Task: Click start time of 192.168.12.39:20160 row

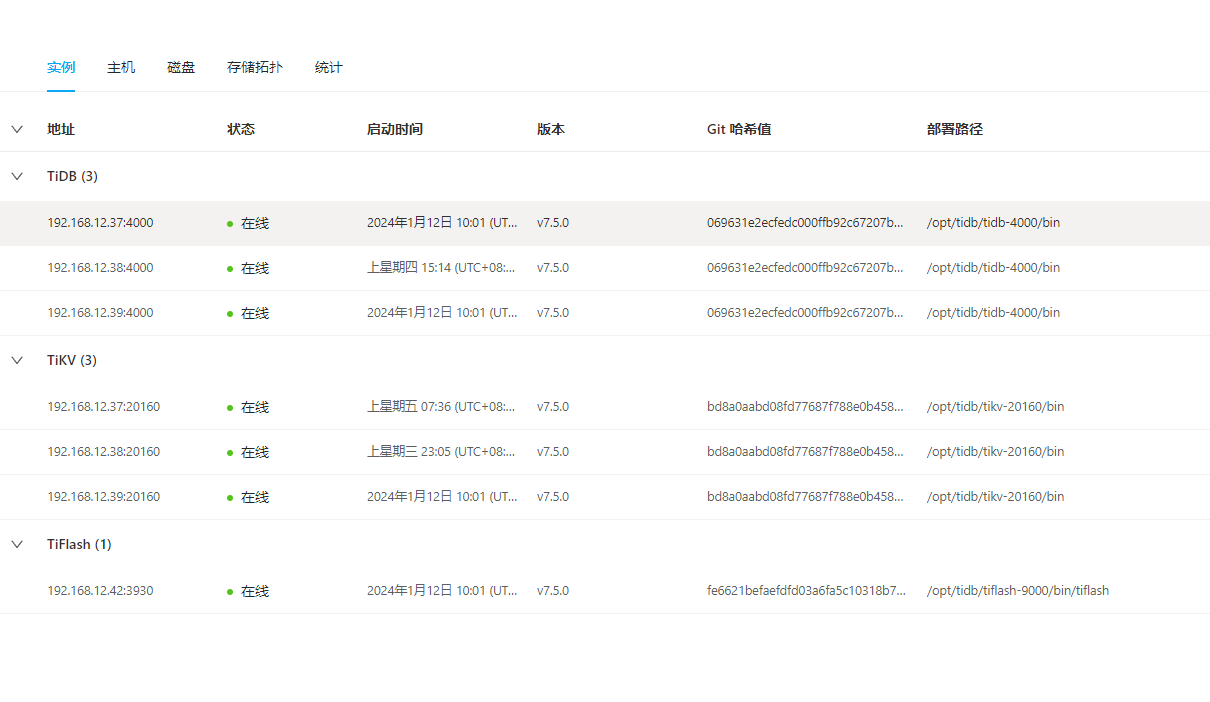Action: (442, 497)
